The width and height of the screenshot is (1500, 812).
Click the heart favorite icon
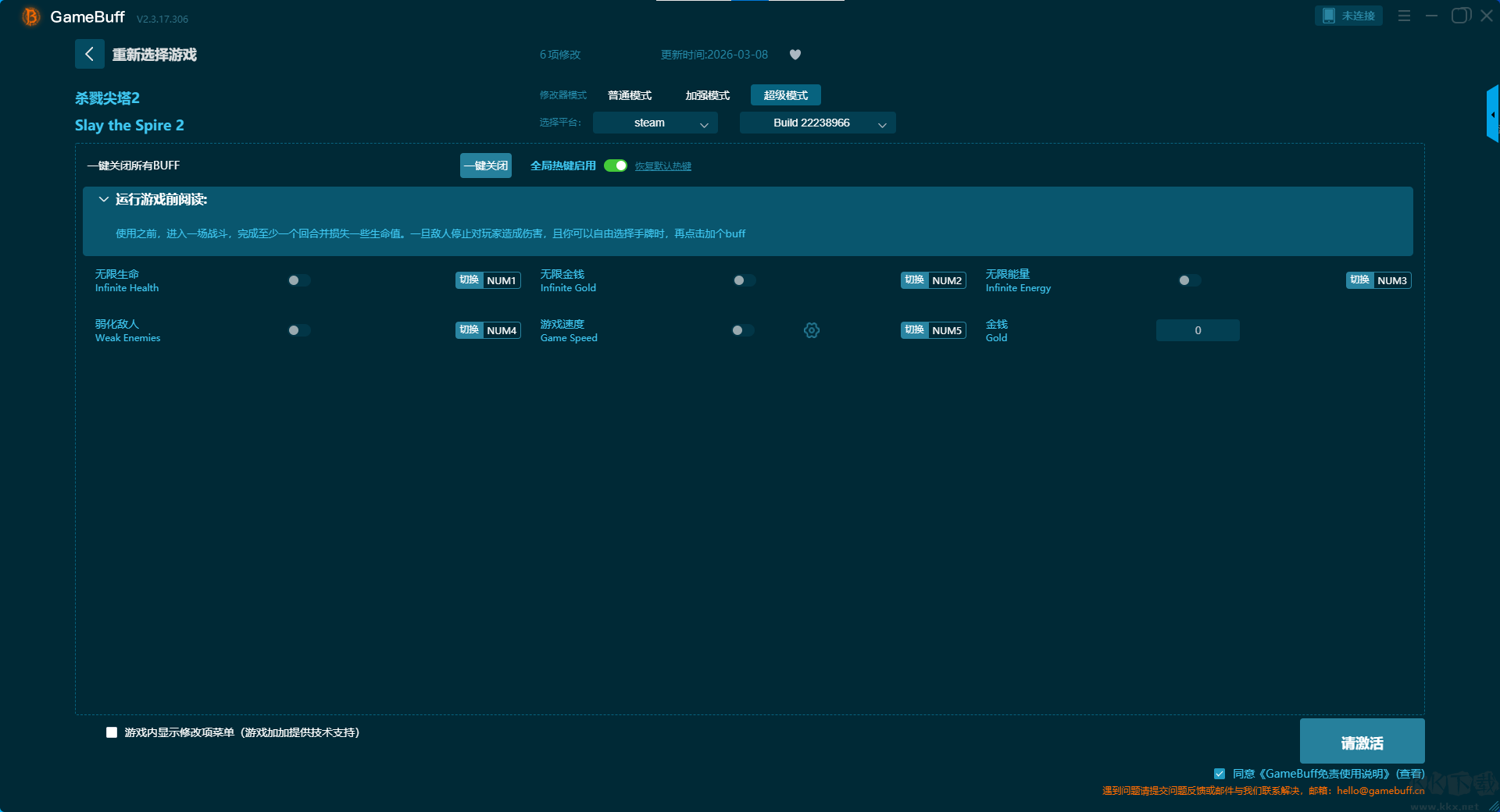pos(795,55)
